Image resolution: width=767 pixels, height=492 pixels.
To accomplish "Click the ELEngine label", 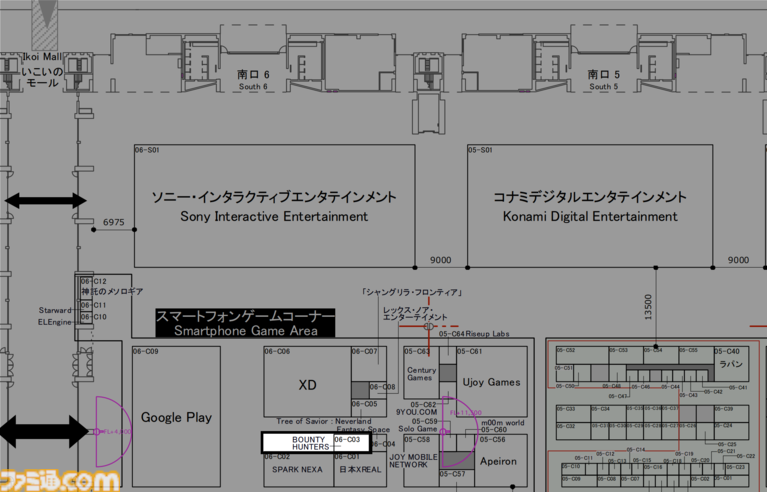I will [55, 322].
